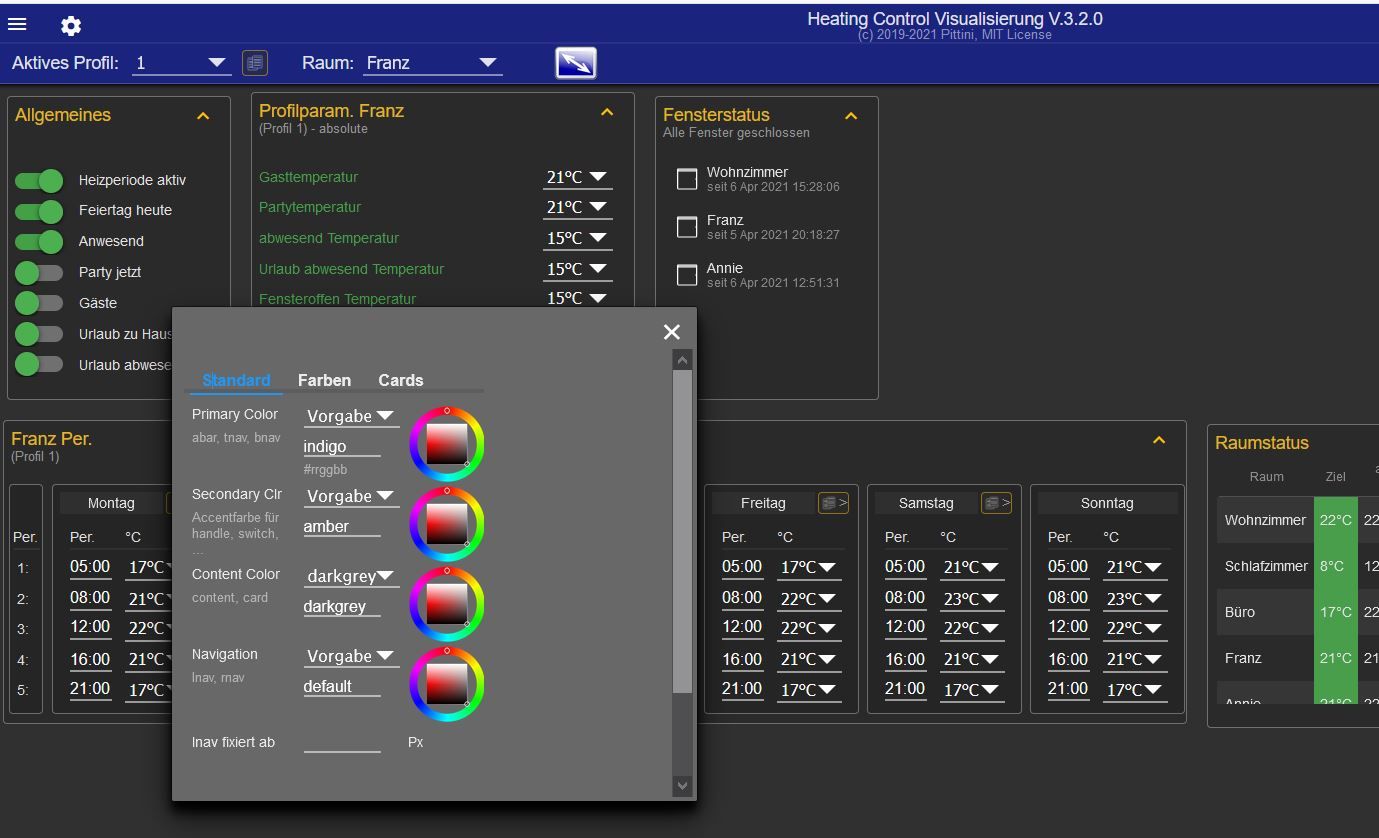
Task: Click the copy icon next to Samstag
Action: coord(996,503)
